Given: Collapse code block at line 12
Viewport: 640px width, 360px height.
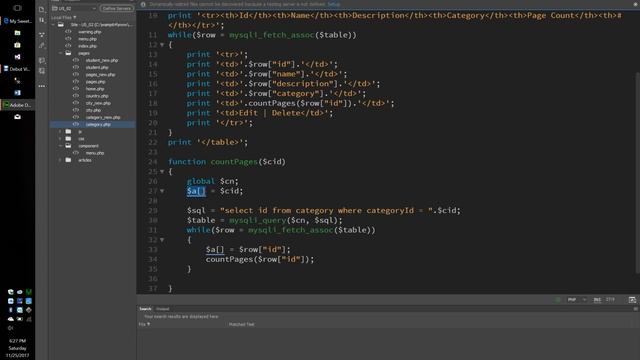Looking at the screenshot, I should point(162,45).
